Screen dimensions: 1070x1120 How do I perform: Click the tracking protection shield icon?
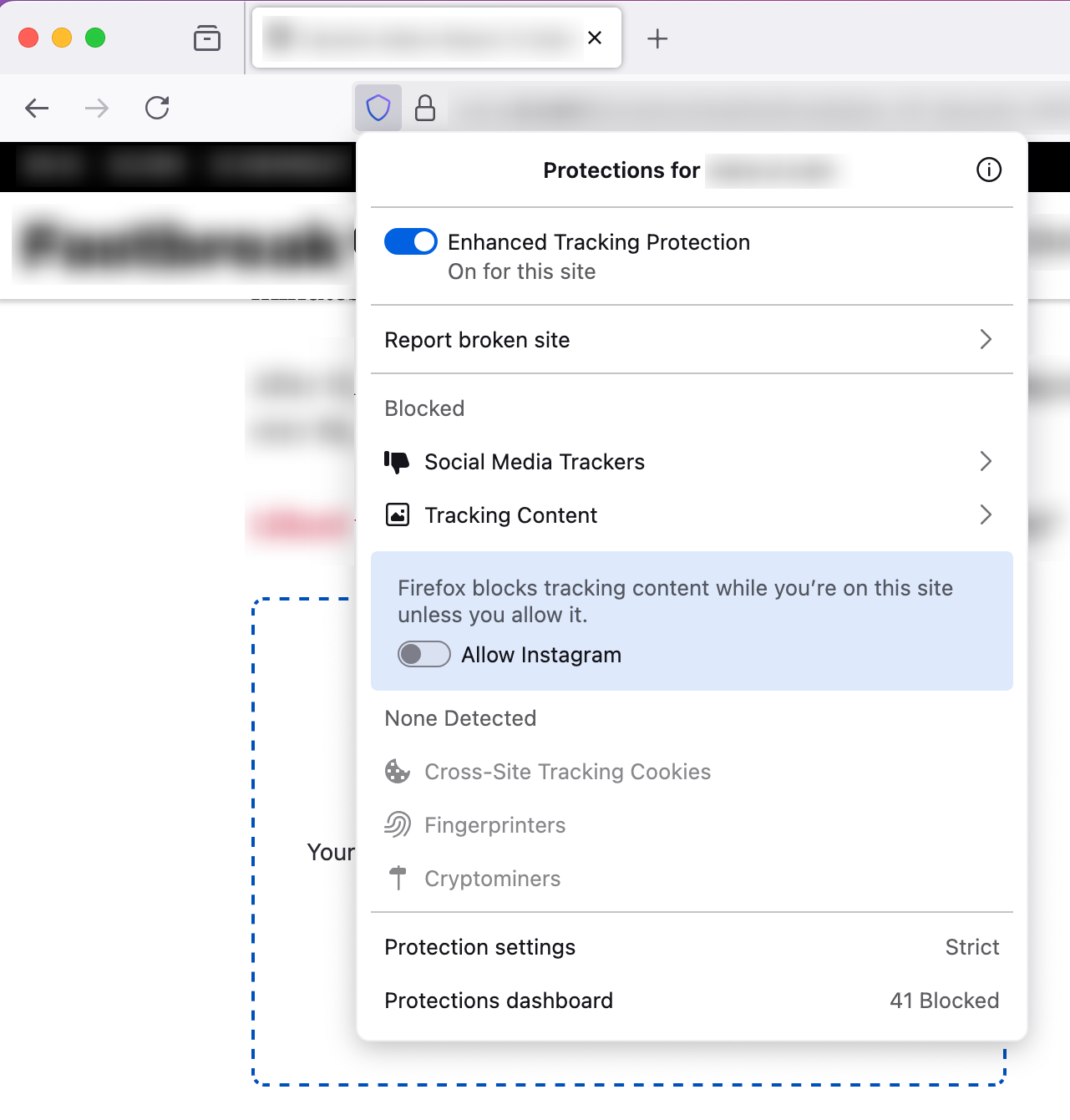378,108
